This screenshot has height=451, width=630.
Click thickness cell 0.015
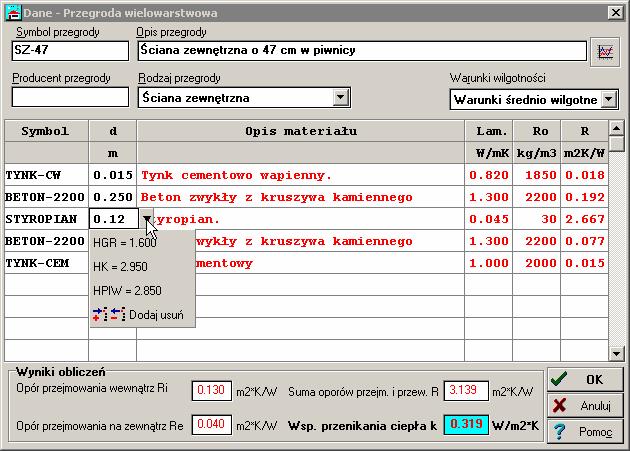click(x=113, y=175)
